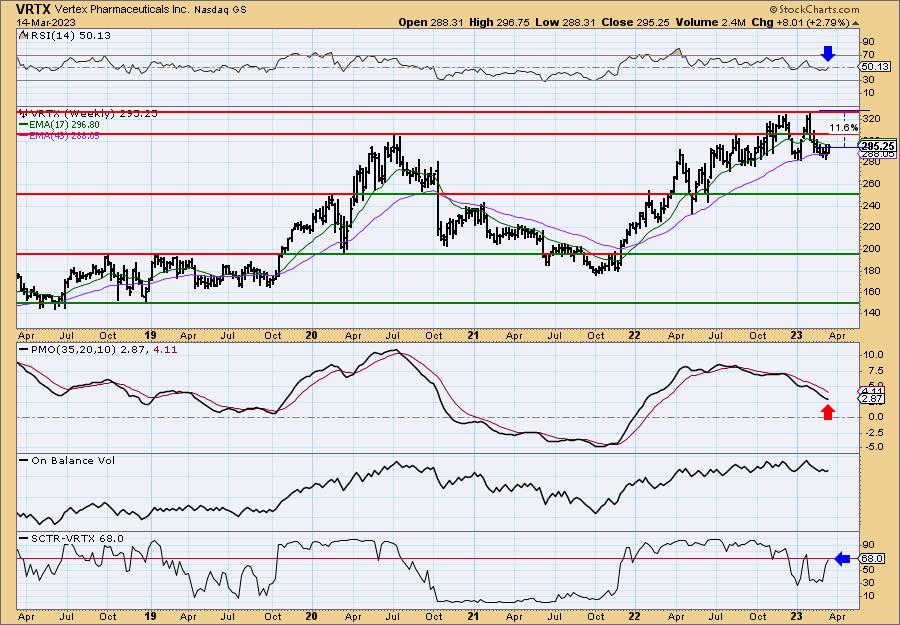The image size is (900, 625).
Task: Select the "Low 288.31" header value
Action: coord(567,22)
